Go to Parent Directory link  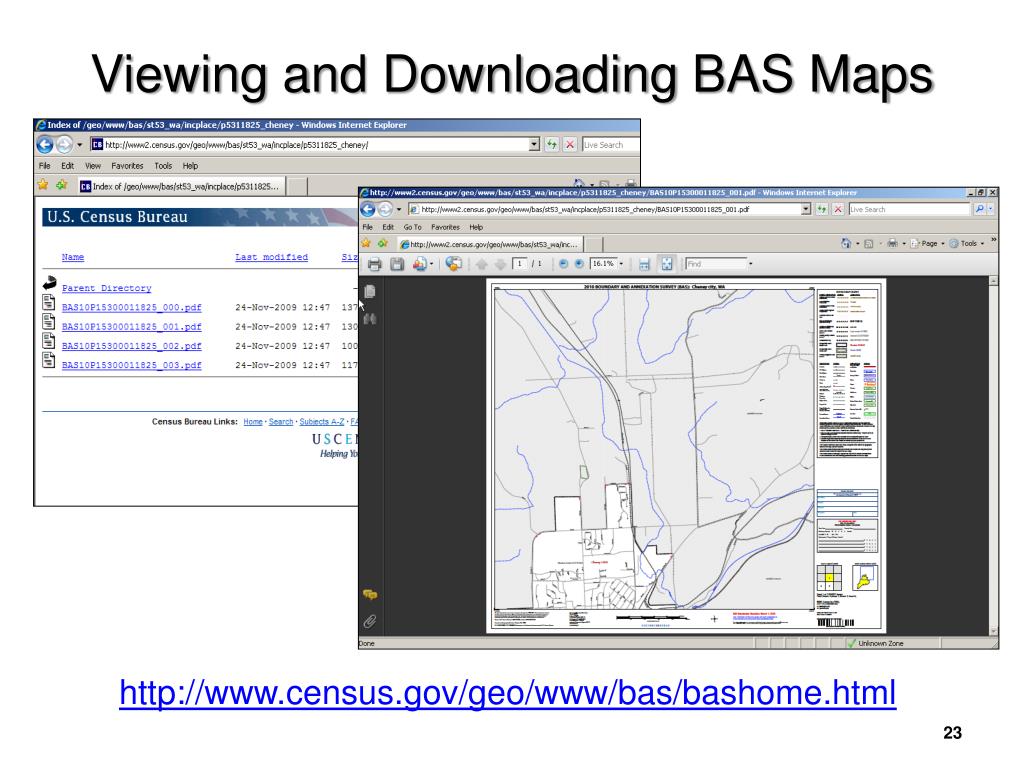pos(106,288)
